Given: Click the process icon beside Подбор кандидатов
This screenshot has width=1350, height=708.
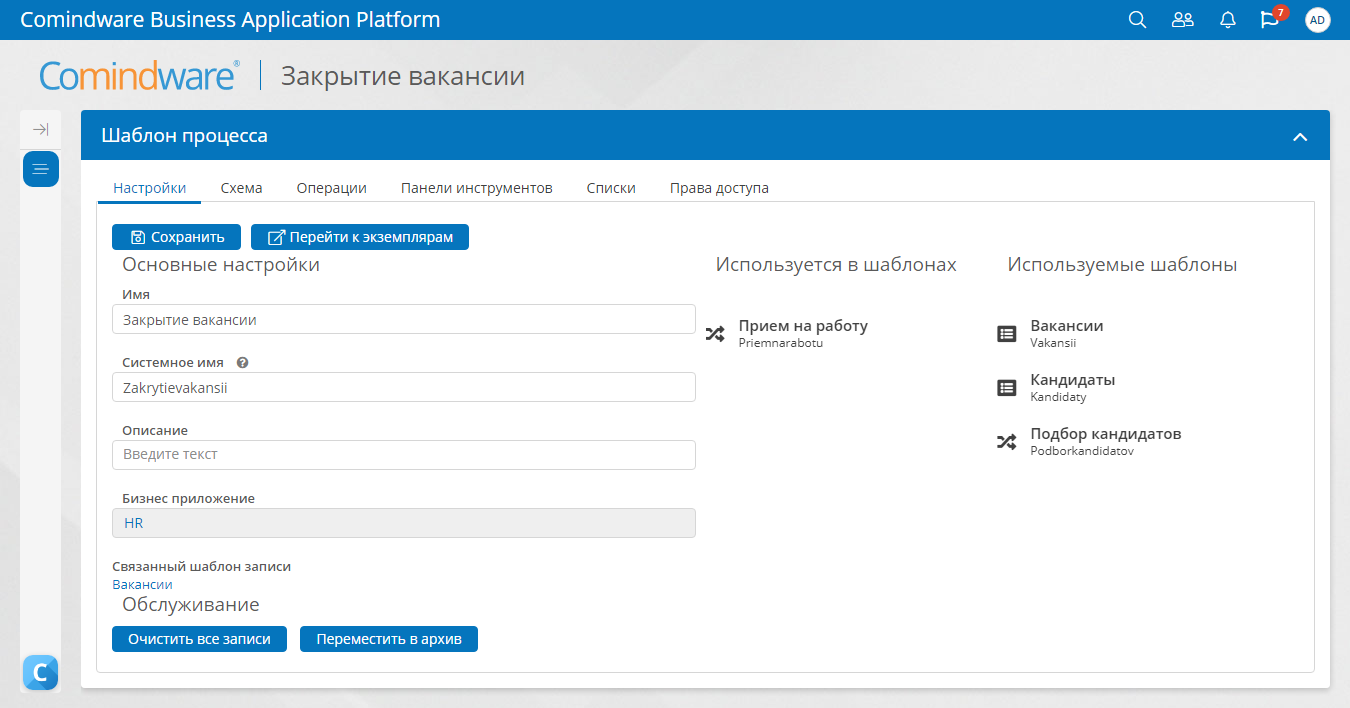Looking at the screenshot, I should click(x=1007, y=442).
